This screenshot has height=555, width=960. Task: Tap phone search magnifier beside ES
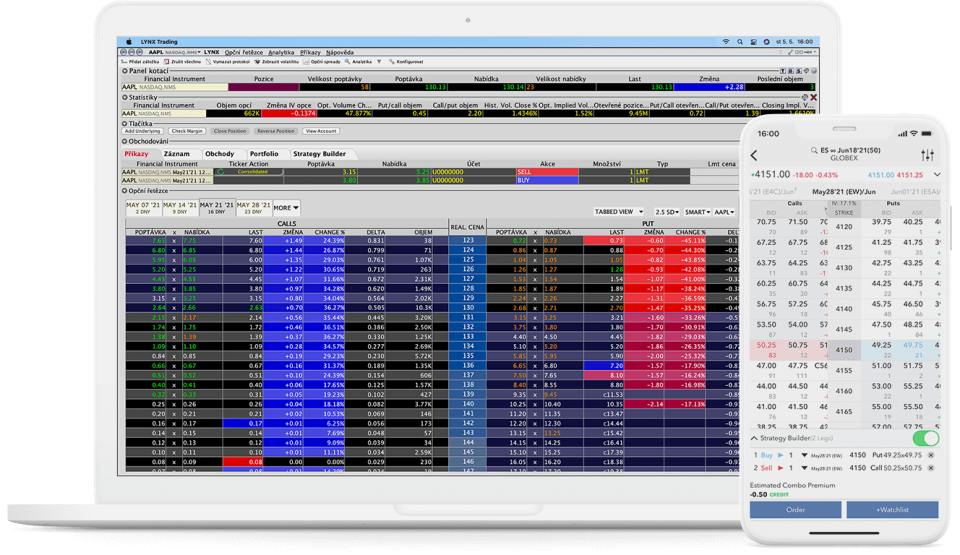point(814,150)
